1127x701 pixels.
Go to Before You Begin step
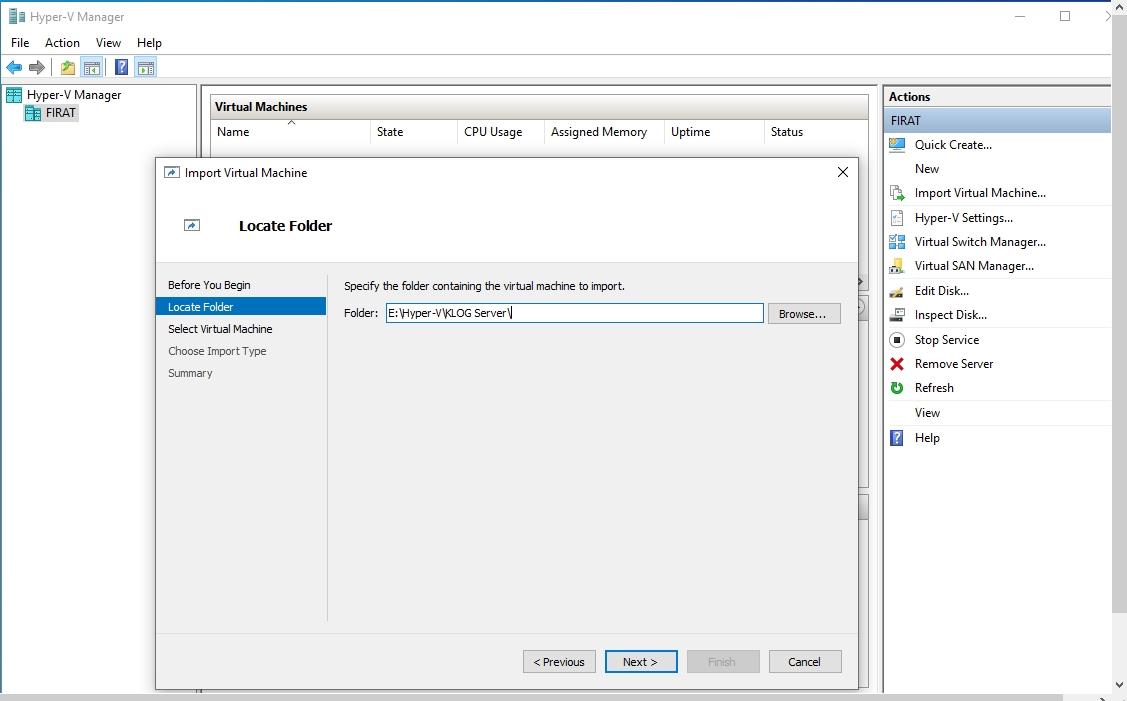209,285
